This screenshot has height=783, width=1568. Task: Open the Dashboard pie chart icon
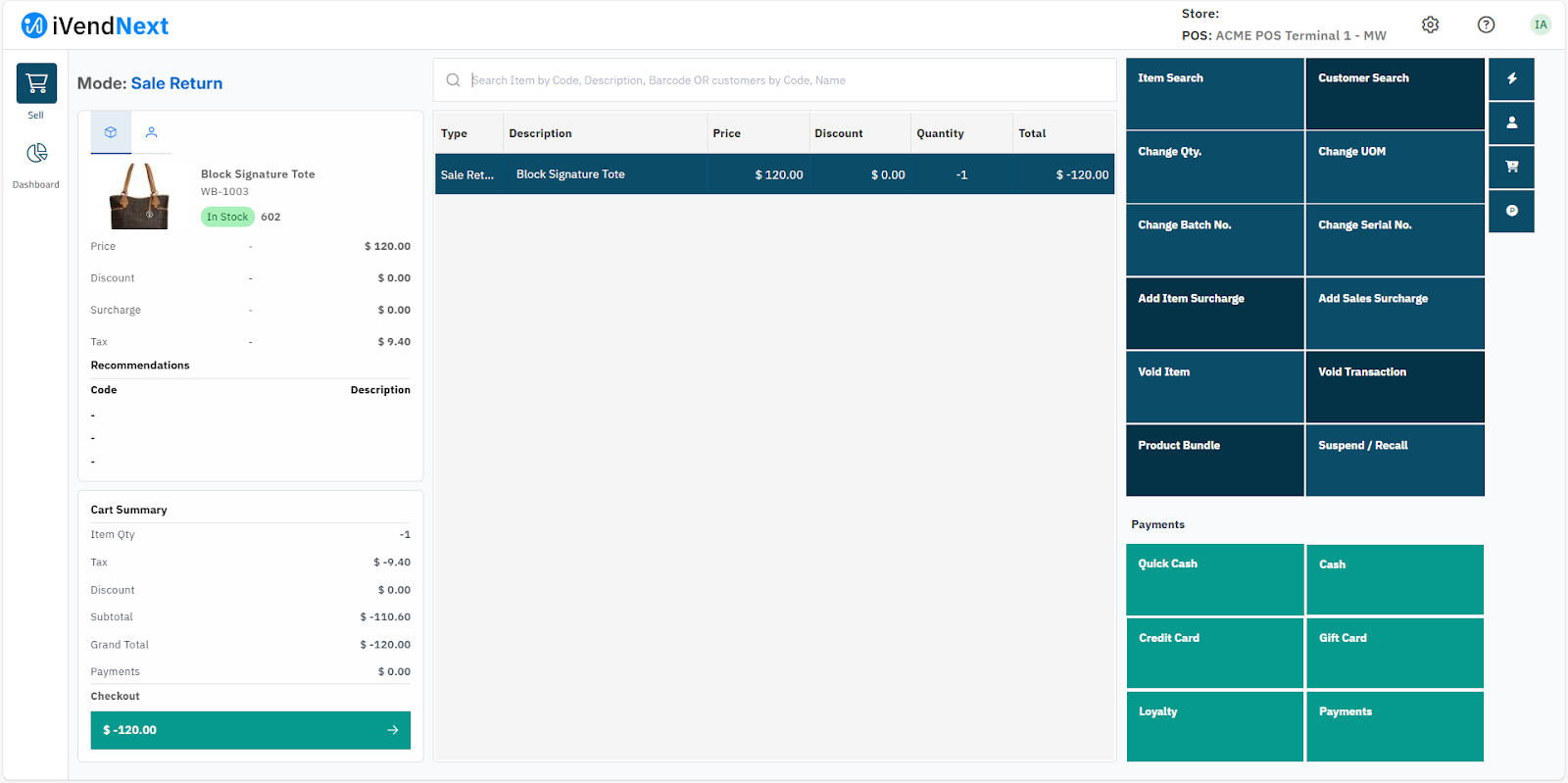[x=36, y=154]
